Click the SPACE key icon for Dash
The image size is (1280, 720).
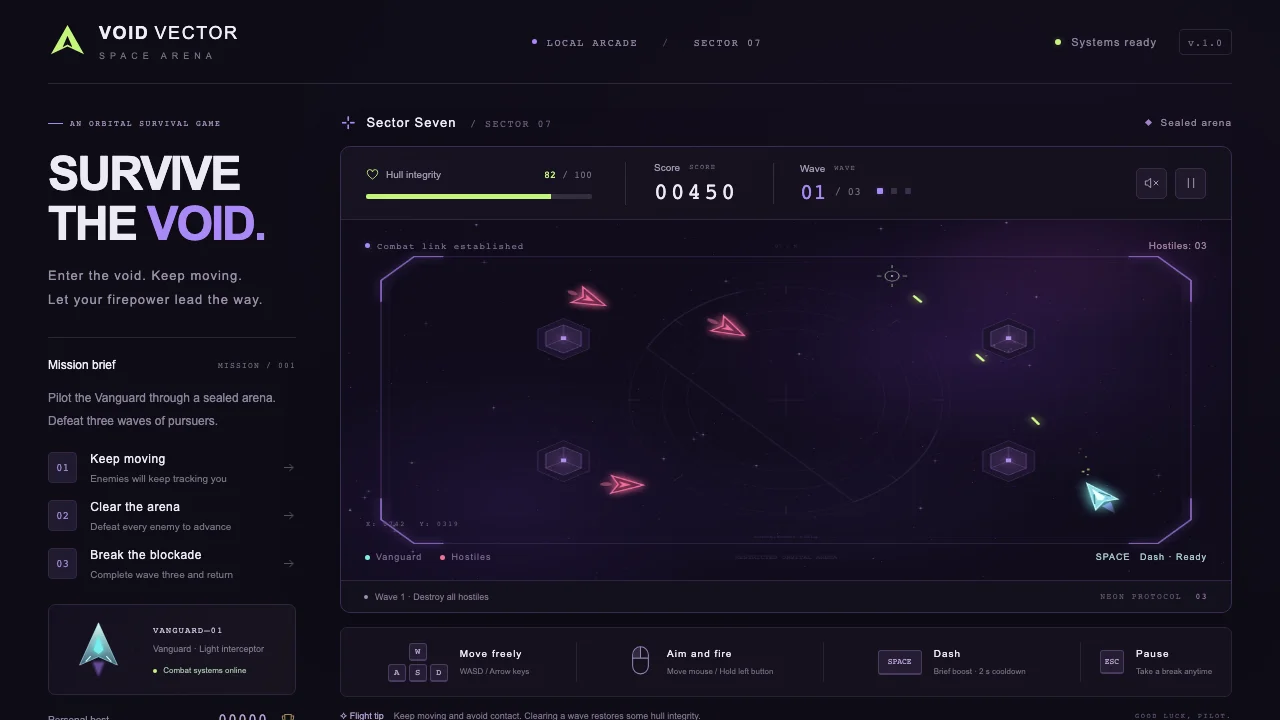pyautogui.click(x=900, y=662)
